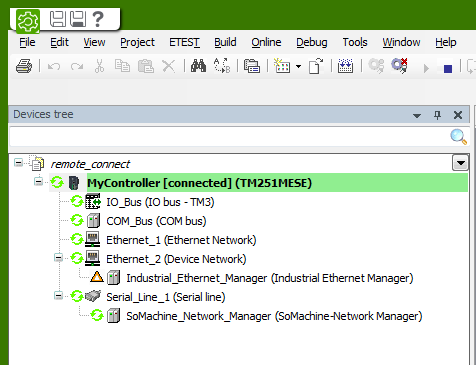Screen dimensions: 476x365
Task: Select remote_connect project item
Action: [90, 164]
